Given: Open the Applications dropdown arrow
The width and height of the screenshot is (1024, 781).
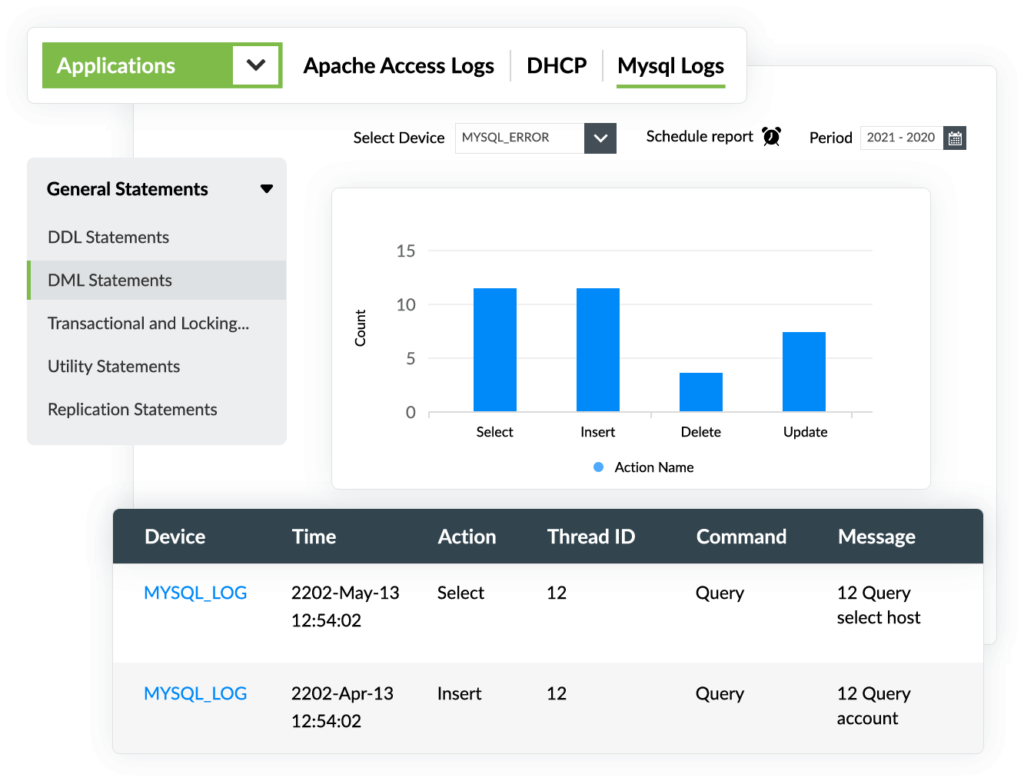Looking at the screenshot, I should pyautogui.click(x=256, y=65).
